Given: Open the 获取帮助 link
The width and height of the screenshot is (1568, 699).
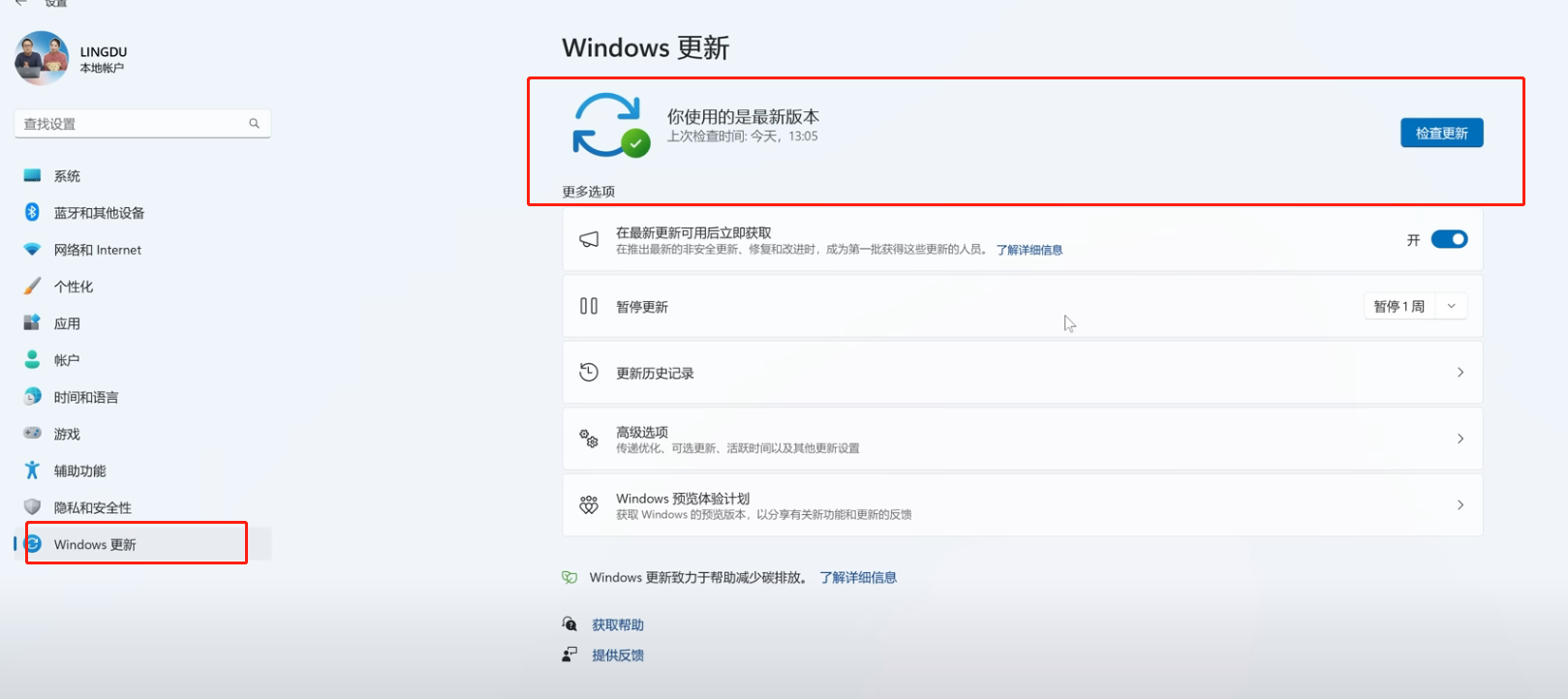Looking at the screenshot, I should point(618,624).
